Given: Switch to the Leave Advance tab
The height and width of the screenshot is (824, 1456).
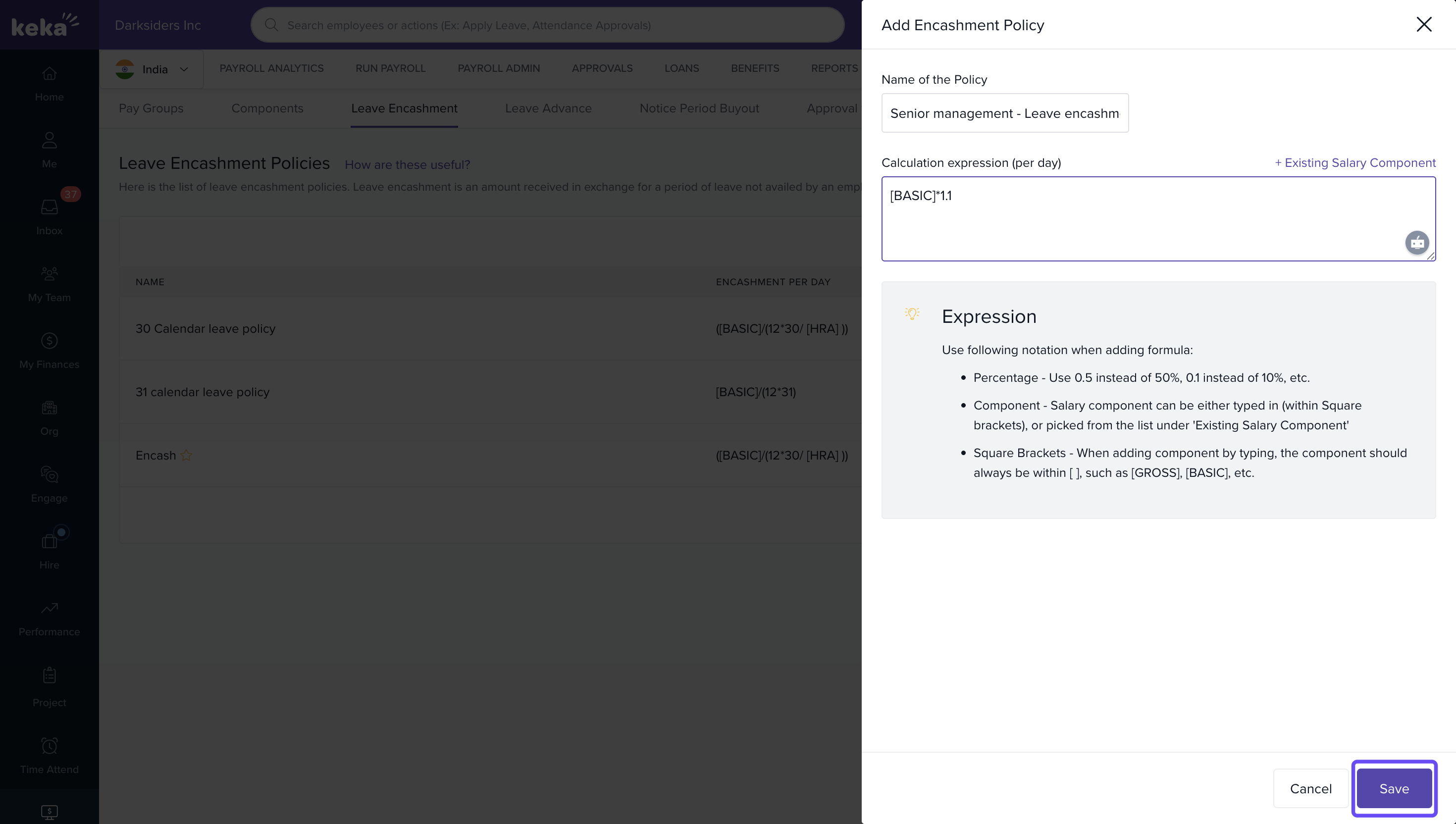Looking at the screenshot, I should 548,108.
